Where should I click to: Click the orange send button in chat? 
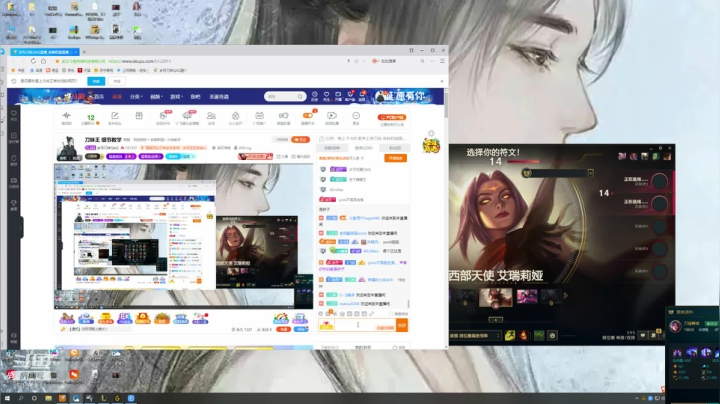pos(402,325)
